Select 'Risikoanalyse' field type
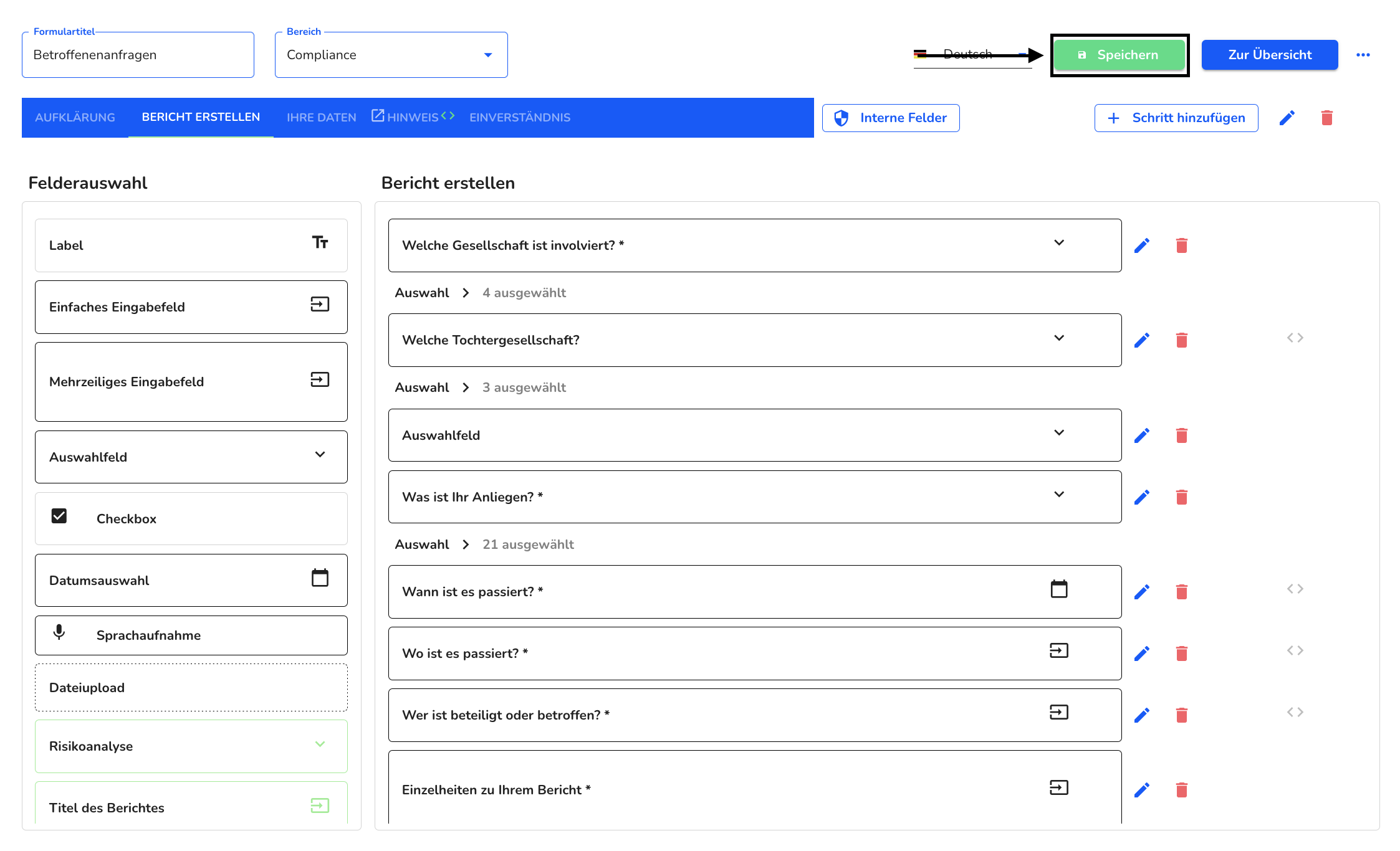The width and height of the screenshot is (1400, 851). (191, 746)
